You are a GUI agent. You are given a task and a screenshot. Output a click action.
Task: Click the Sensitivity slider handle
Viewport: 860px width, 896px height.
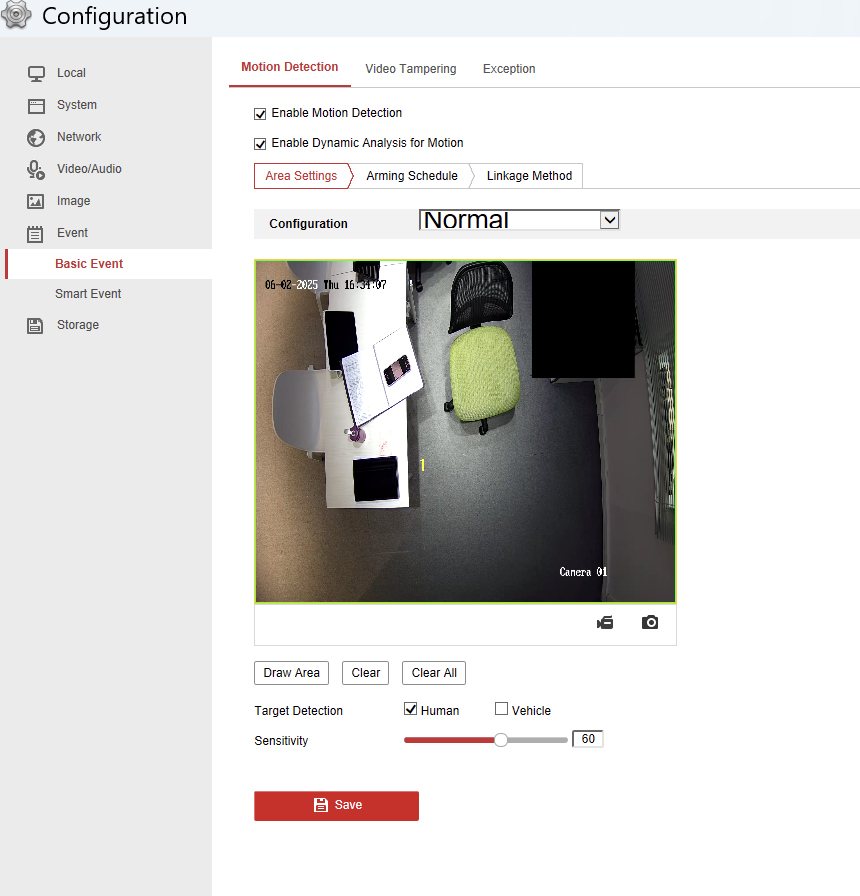501,740
